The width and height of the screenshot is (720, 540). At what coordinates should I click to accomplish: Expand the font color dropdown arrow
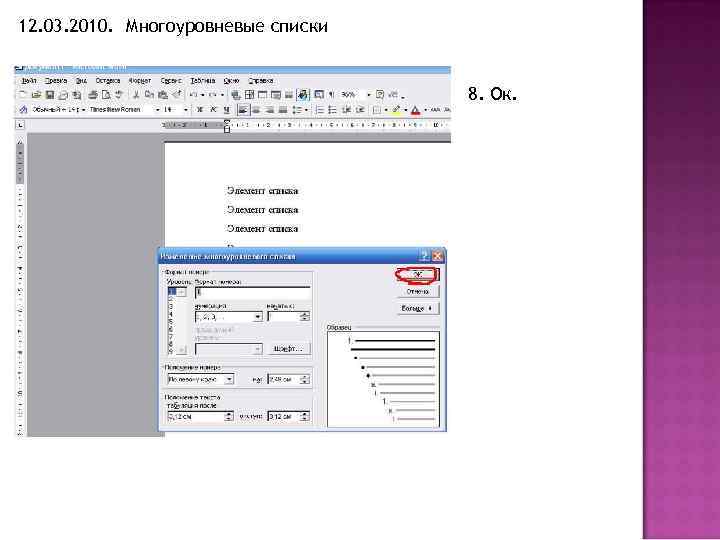[426, 110]
